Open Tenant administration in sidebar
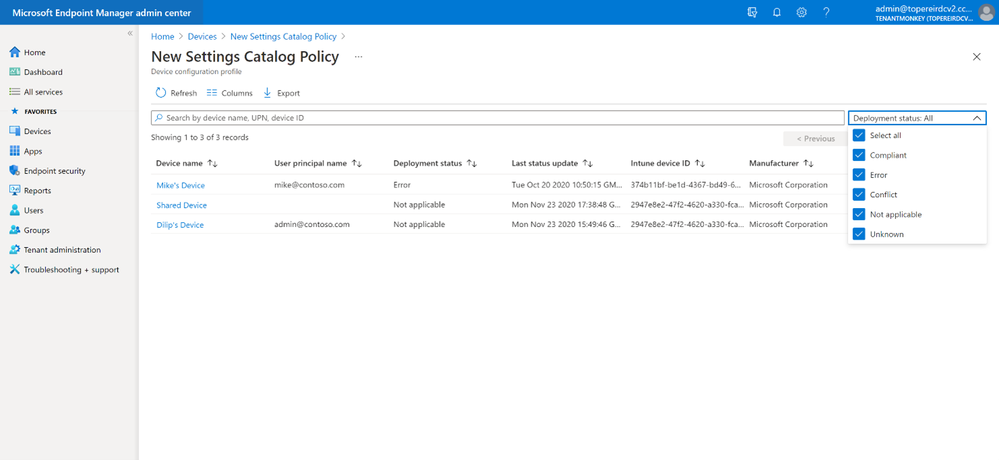Screen dimensions: 999x460 point(62,250)
